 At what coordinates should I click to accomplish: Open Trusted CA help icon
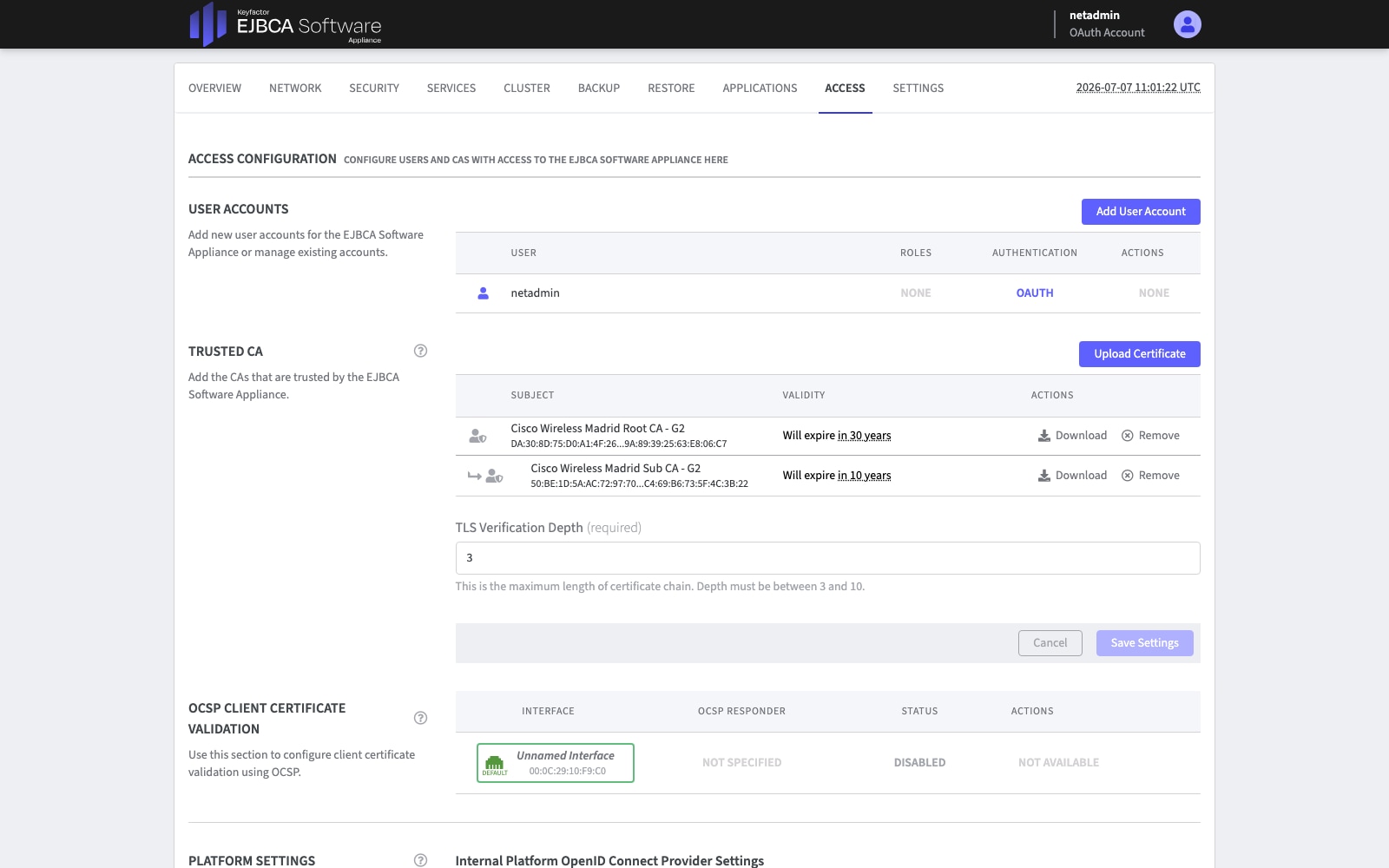click(x=420, y=351)
